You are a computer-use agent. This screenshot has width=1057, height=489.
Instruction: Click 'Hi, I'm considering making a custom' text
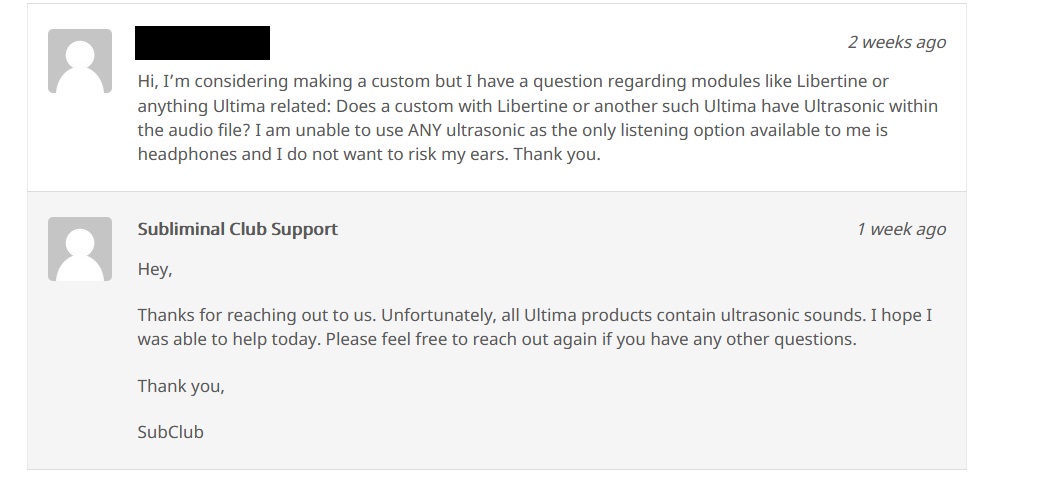click(x=284, y=82)
